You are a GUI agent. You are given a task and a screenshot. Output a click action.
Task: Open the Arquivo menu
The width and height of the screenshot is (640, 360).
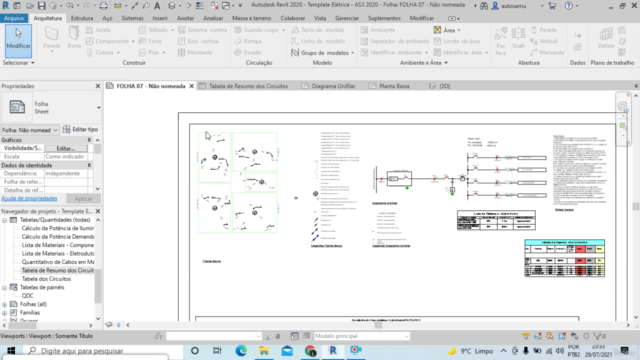[x=14, y=18]
